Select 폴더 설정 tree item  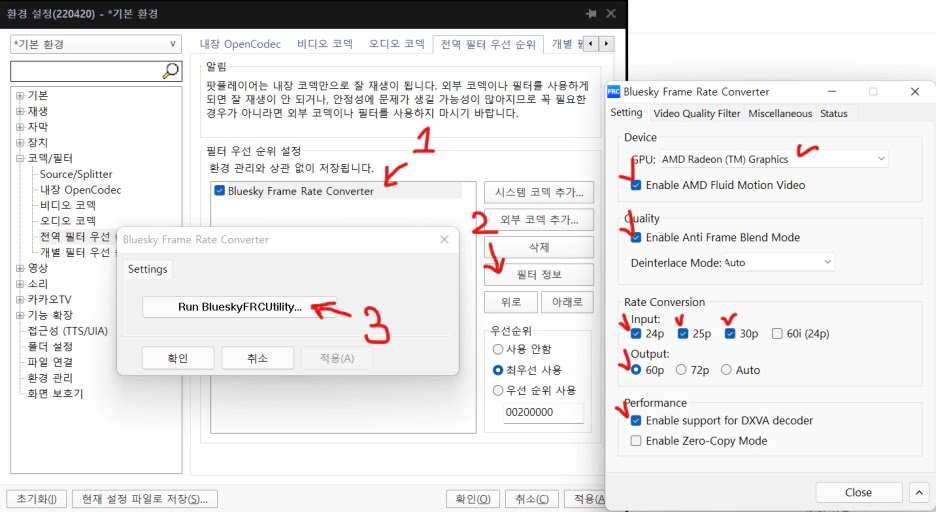pos(50,346)
